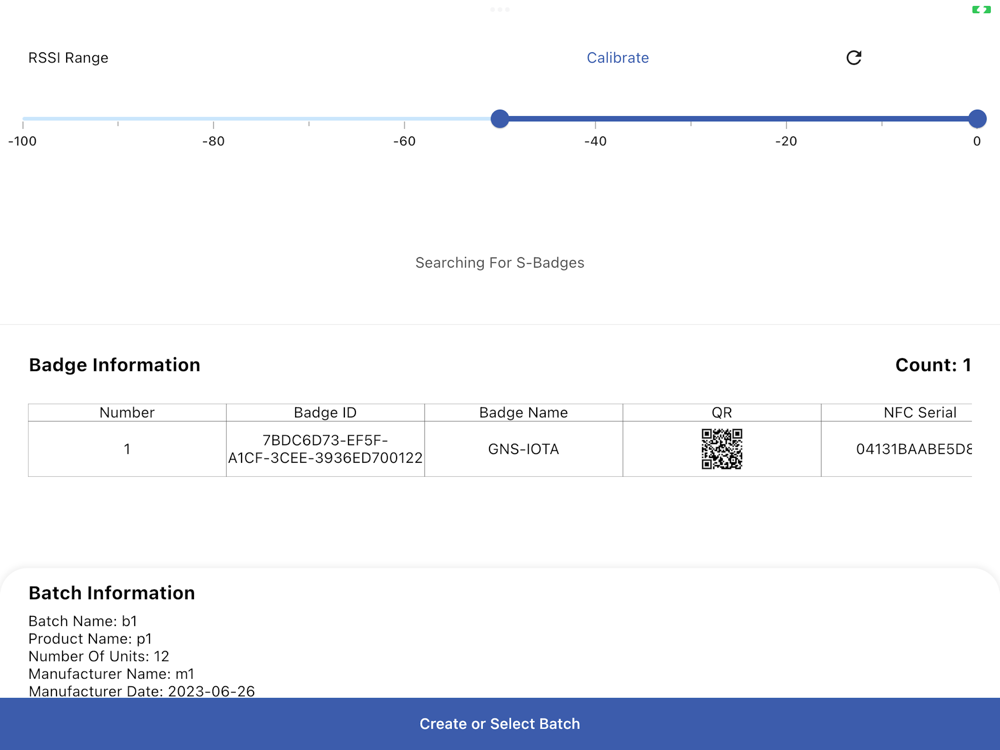Click the Manufacturer Name: m1 line

tap(111, 674)
